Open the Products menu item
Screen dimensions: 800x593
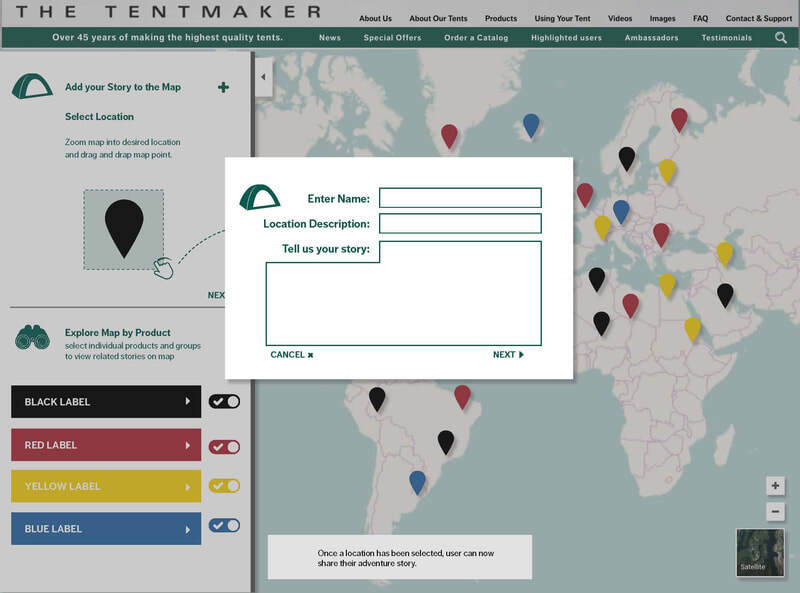(501, 18)
